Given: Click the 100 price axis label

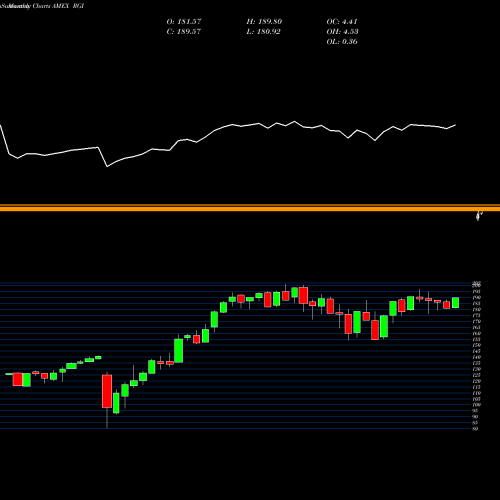Looking at the screenshot, I should pyautogui.click(x=476, y=405).
